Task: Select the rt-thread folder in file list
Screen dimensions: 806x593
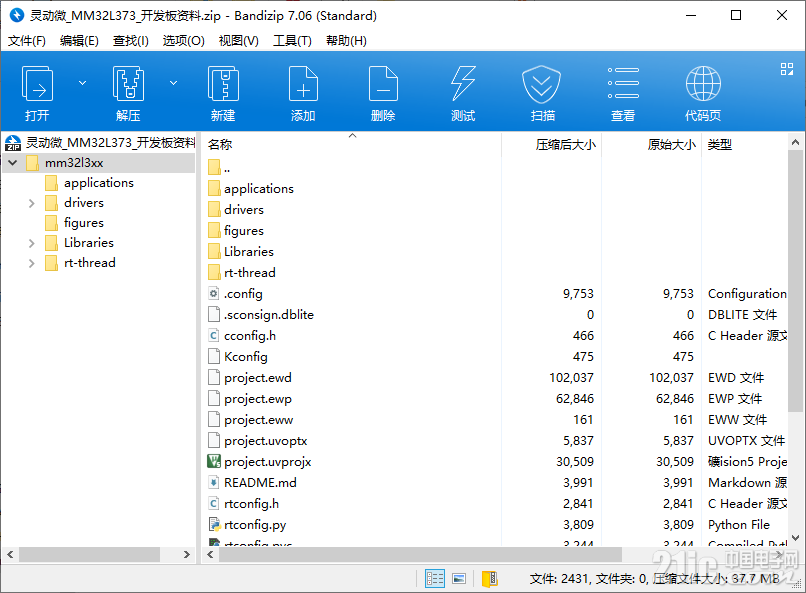Action: tap(242, 272)
